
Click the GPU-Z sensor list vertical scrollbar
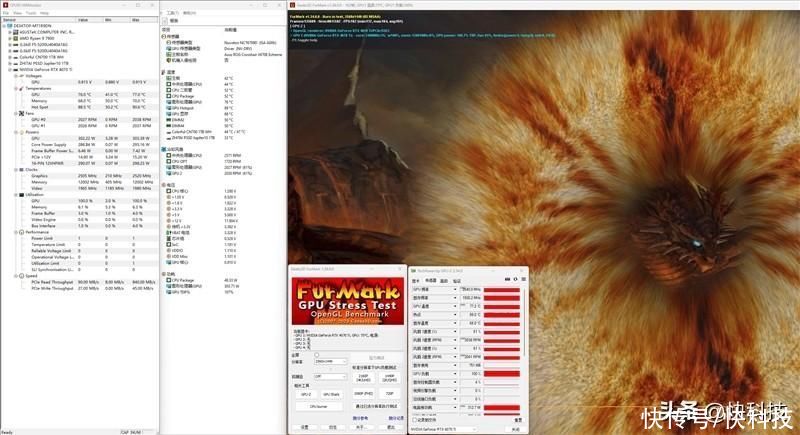click(524, 321)
